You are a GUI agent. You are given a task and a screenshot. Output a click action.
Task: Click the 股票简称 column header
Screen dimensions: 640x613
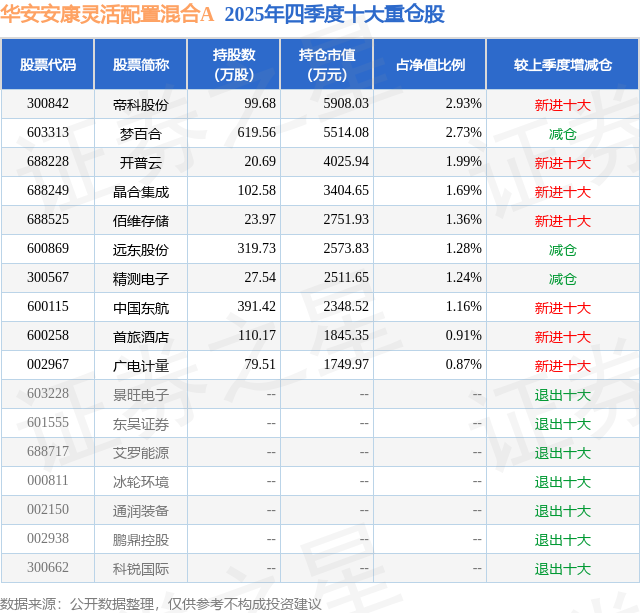pos(141,65)
